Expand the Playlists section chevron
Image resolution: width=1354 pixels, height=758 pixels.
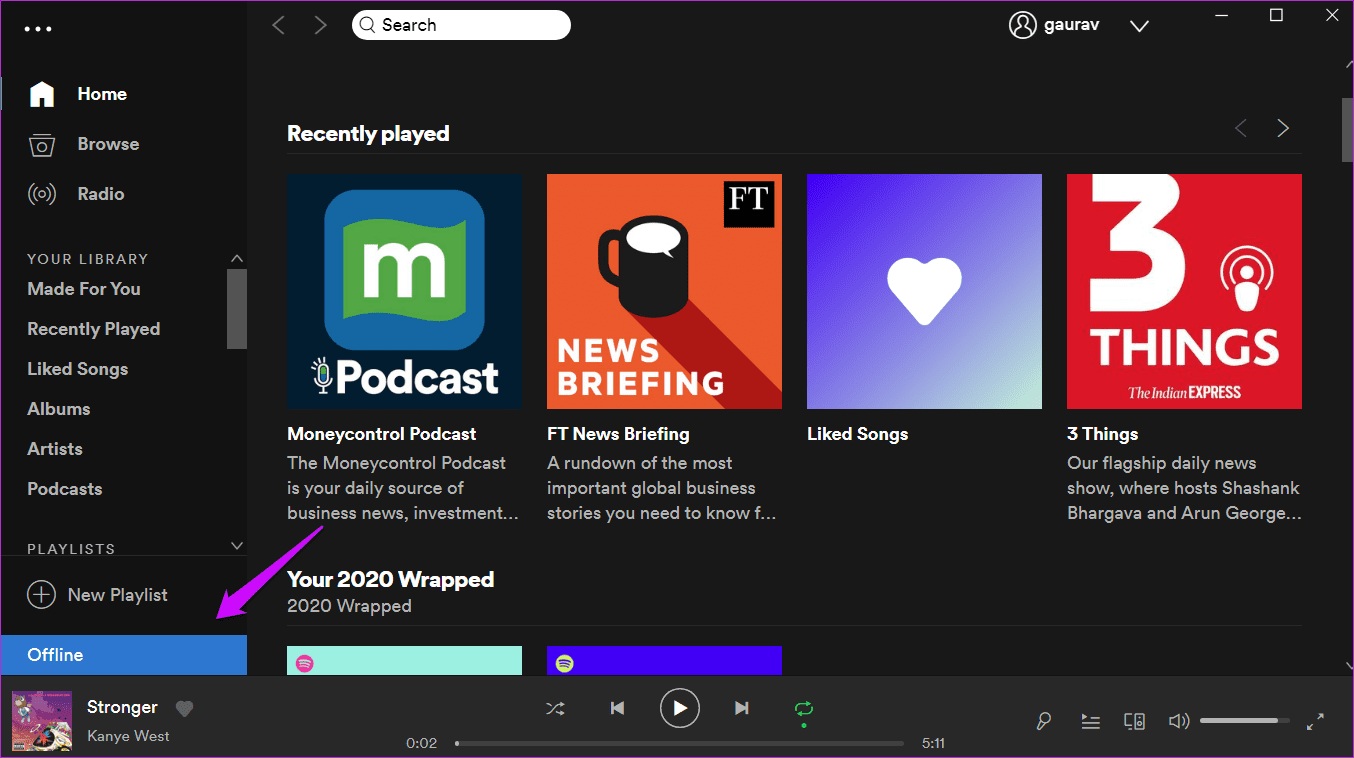pos(237,546)
